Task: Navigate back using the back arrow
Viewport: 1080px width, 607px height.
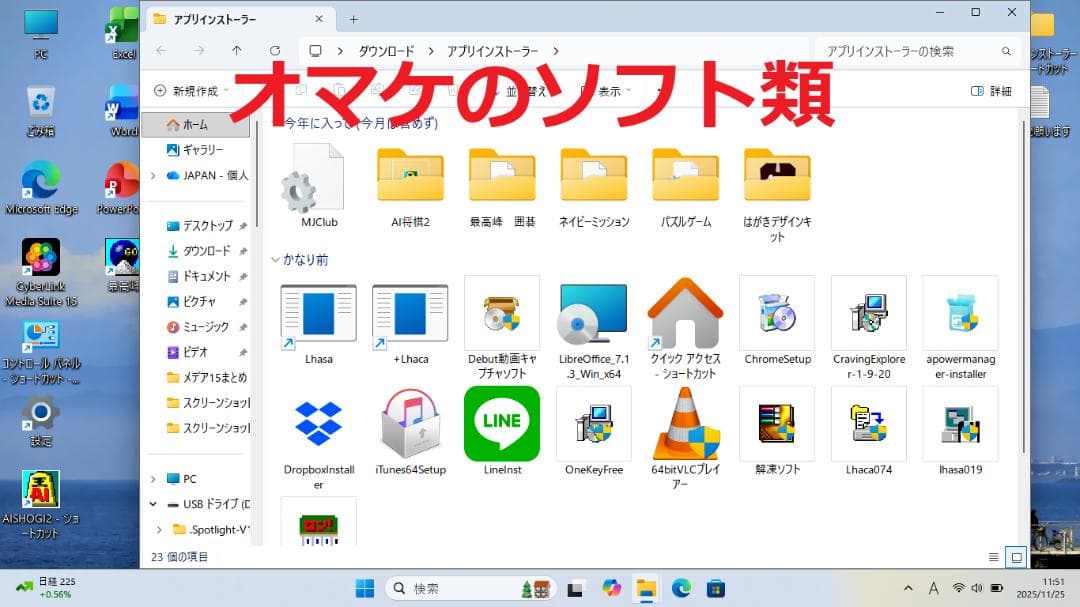Action: click(161, 49)
